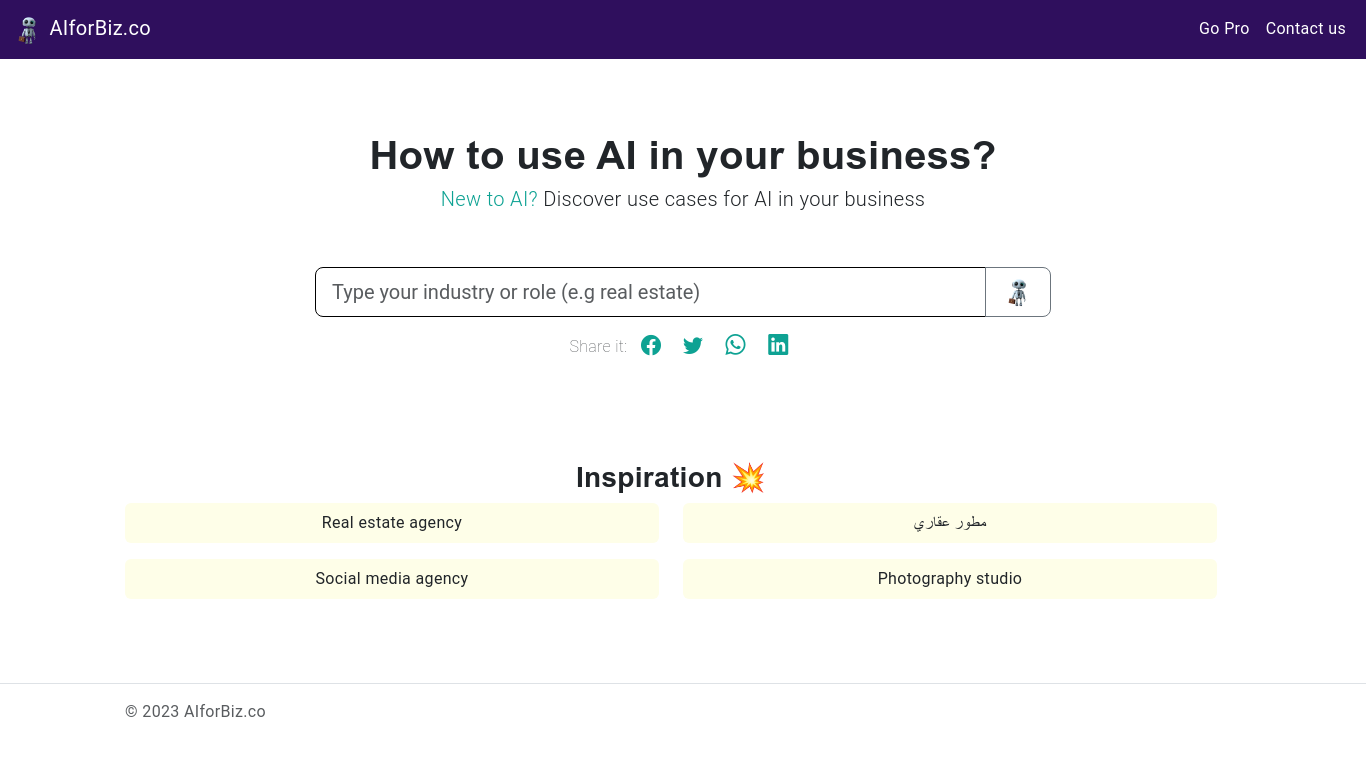
Task: Click the robot logo in the navbar
Action: pyautogui.click(x=27, y=29)
